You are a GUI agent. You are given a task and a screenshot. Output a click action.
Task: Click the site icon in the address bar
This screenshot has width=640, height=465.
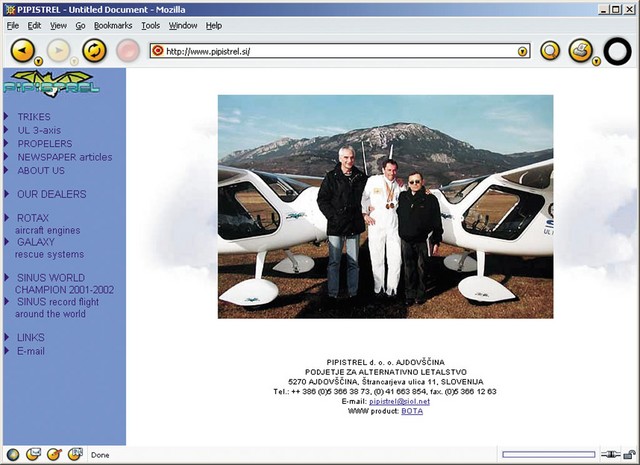(158, 51)
